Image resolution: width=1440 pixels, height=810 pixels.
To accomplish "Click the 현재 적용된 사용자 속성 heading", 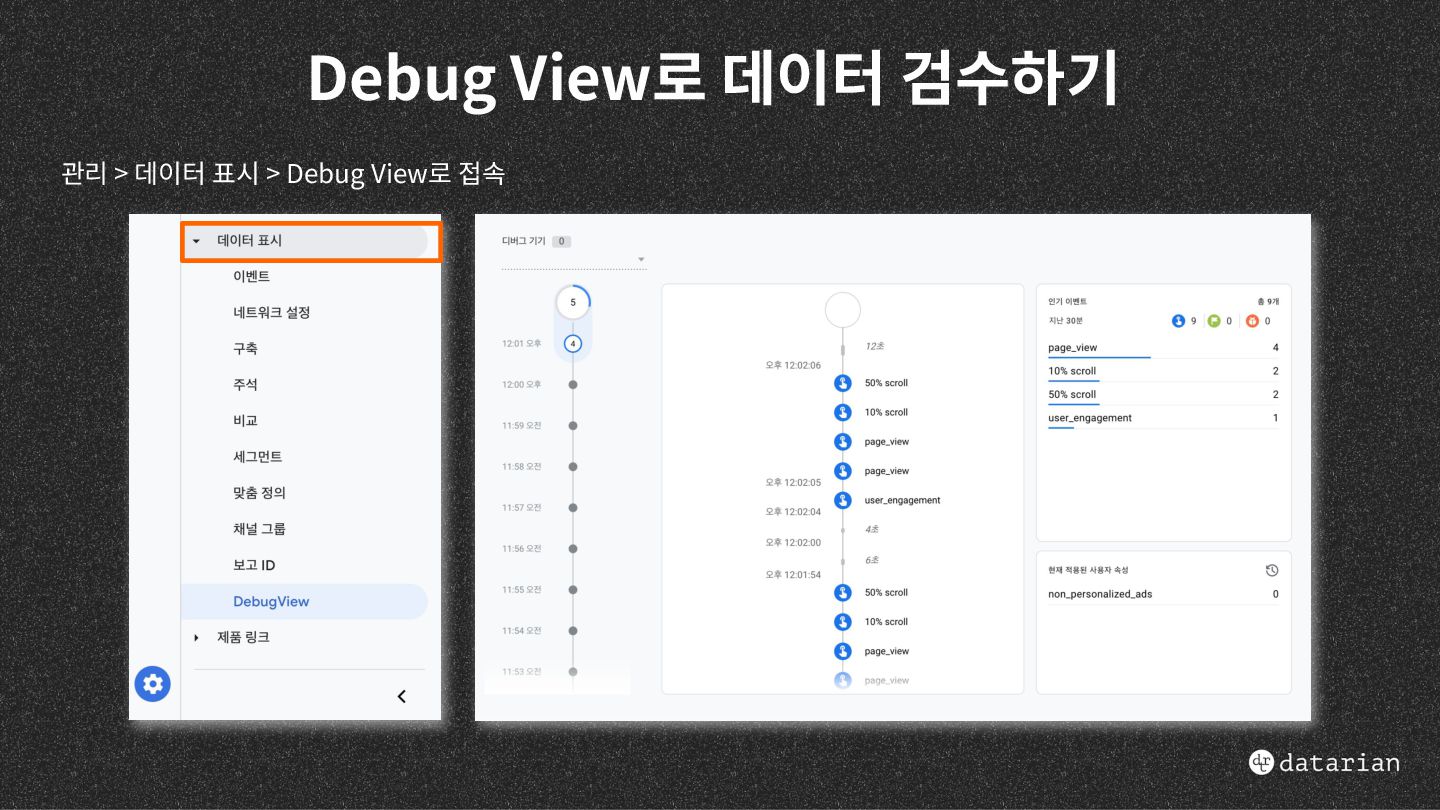I will pyautogui.click(x=1088, y=570).
